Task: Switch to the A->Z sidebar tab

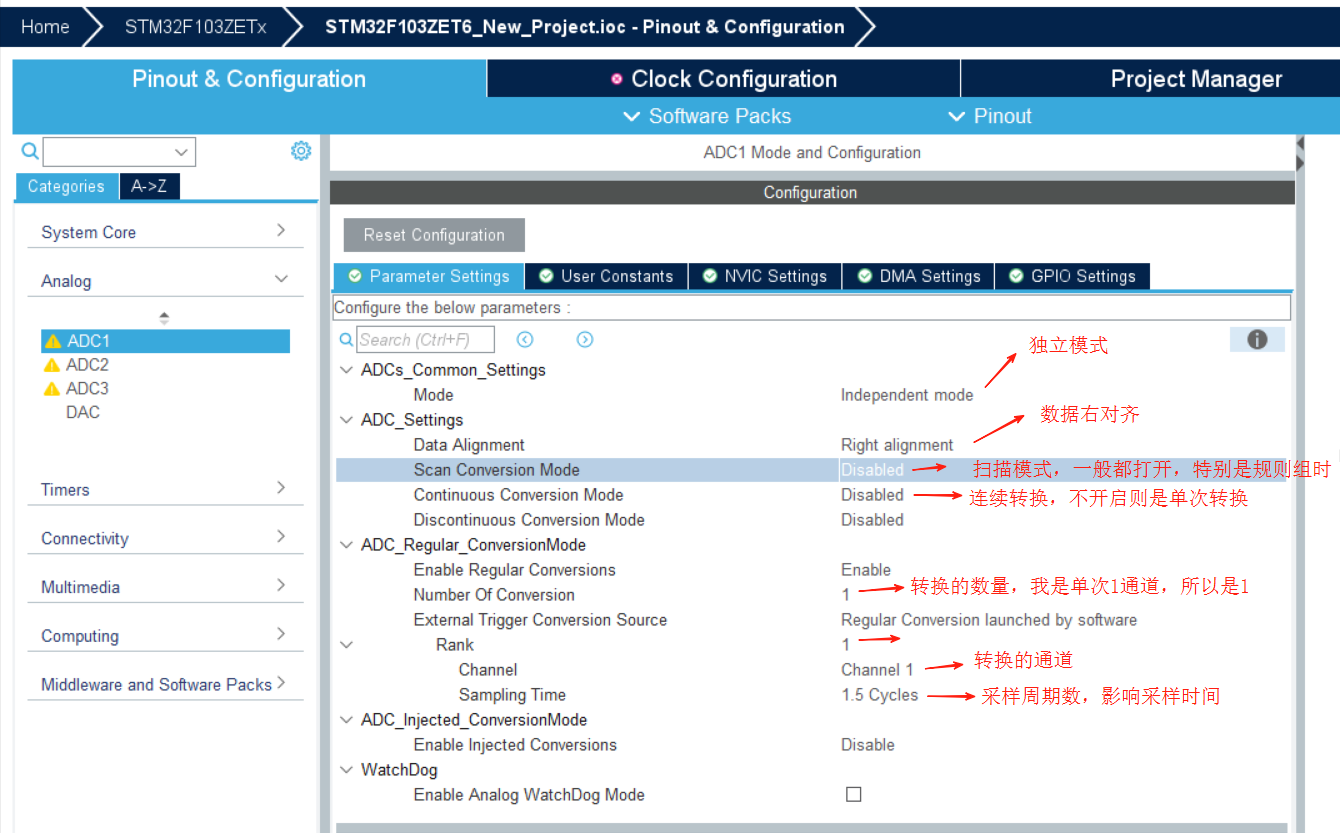Action: (x=149, y=186)
